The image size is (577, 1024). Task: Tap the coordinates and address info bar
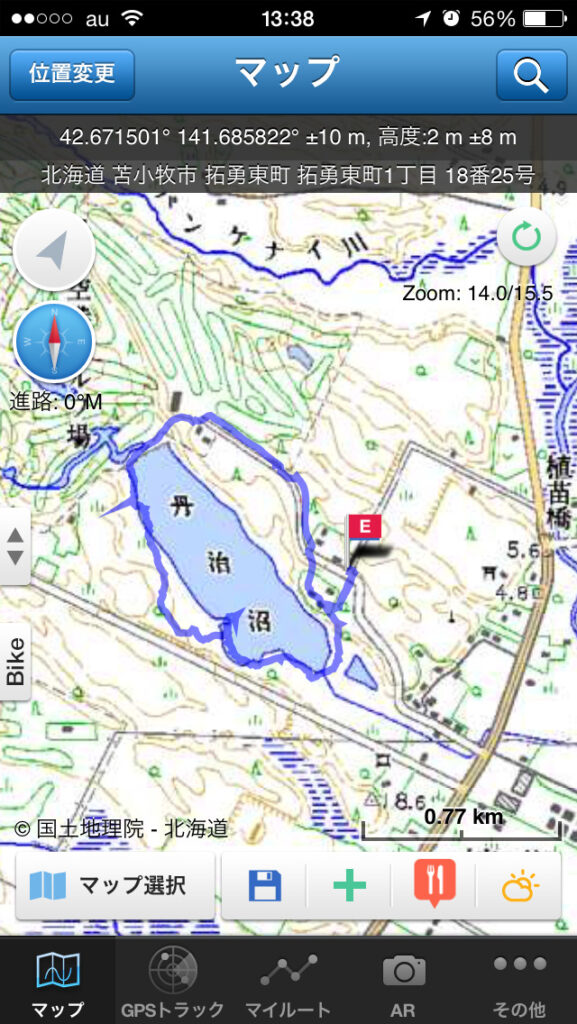[x=288, y=155]
